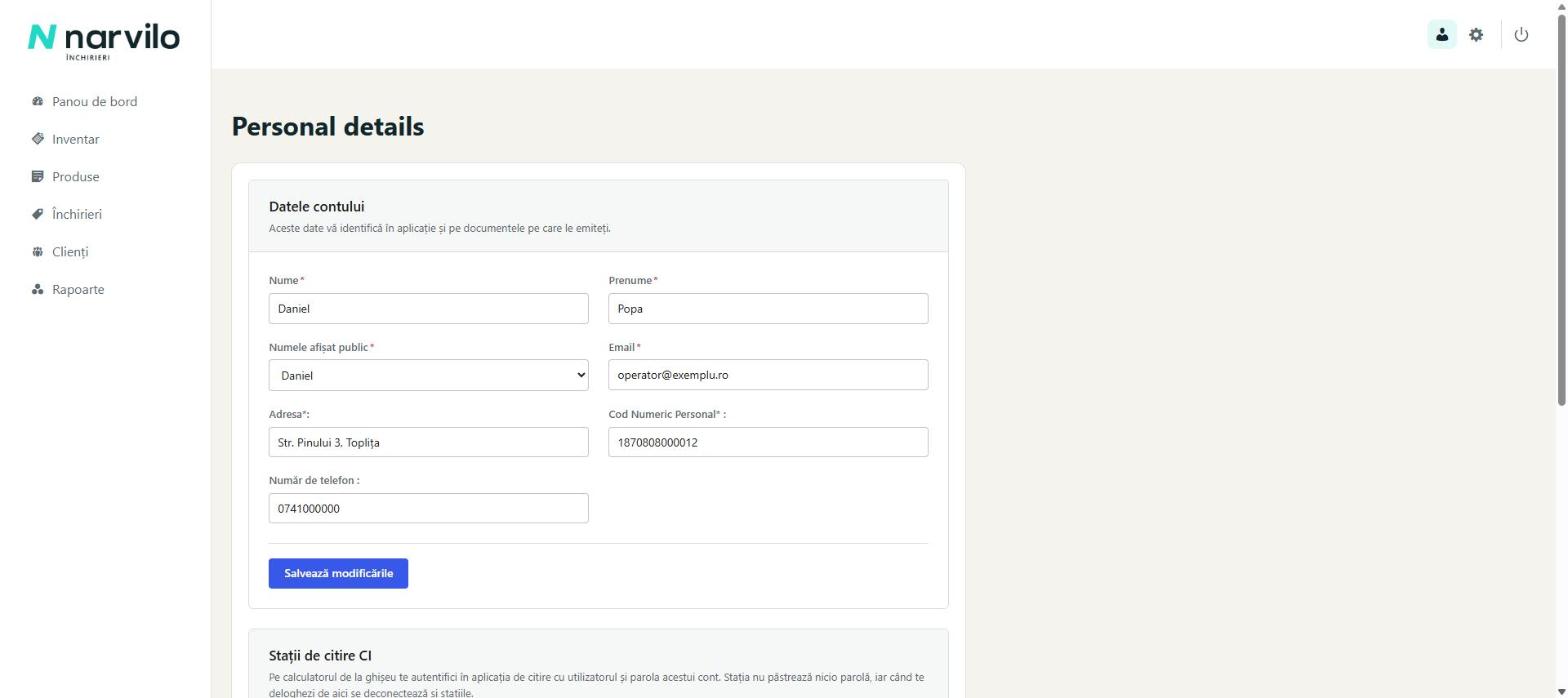Click the Produse sidebar icon

click(x=38, y=176)
